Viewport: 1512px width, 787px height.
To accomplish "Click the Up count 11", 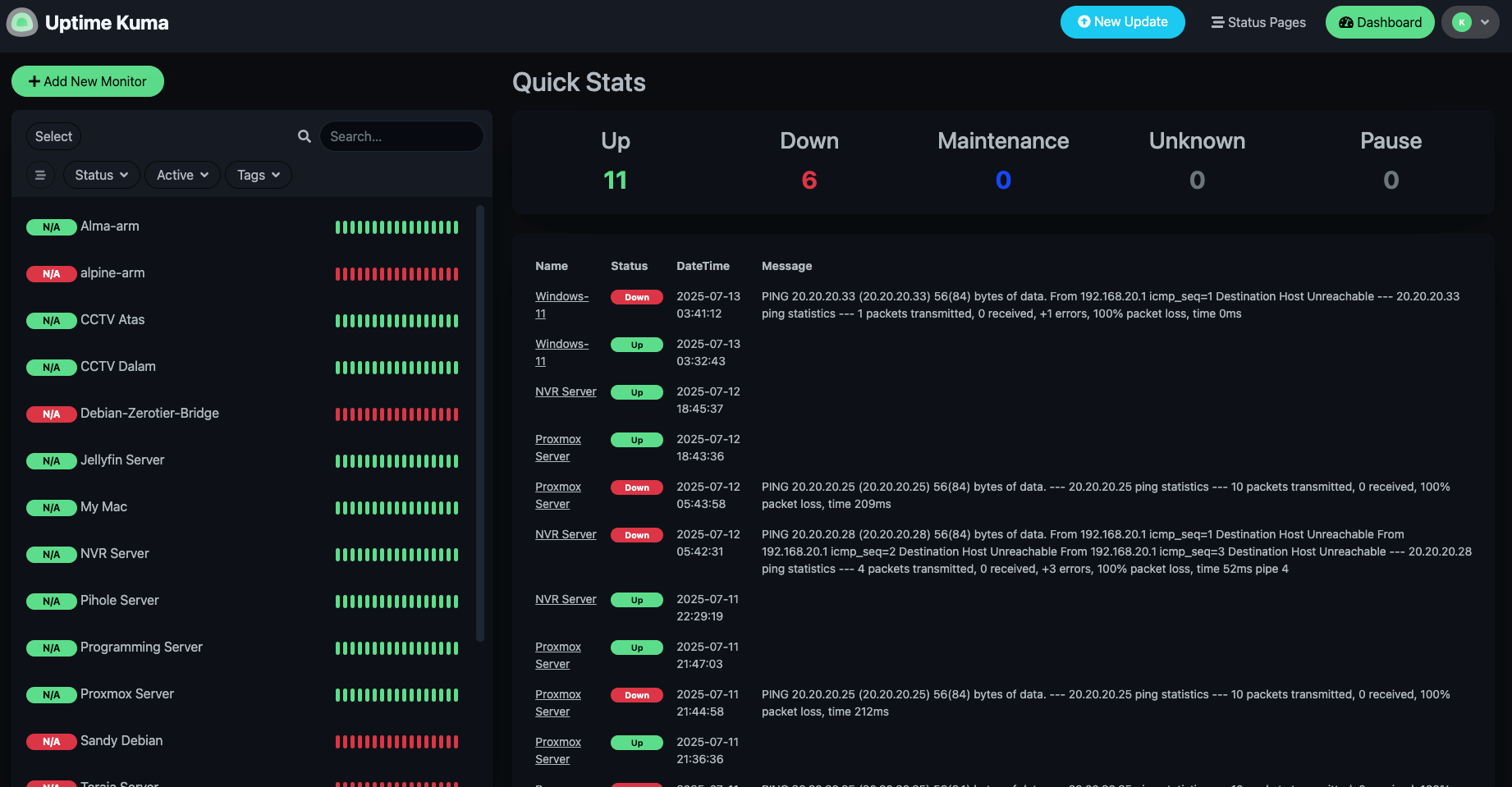I will [x=615, y=180].
